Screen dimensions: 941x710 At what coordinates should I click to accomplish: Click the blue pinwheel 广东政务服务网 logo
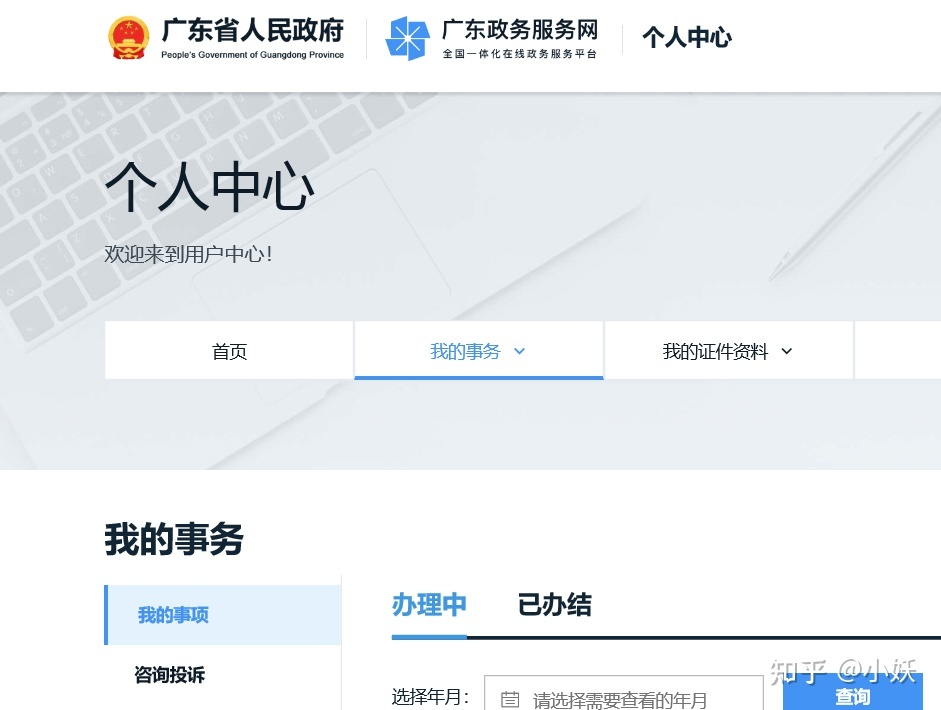coord(407,38)
